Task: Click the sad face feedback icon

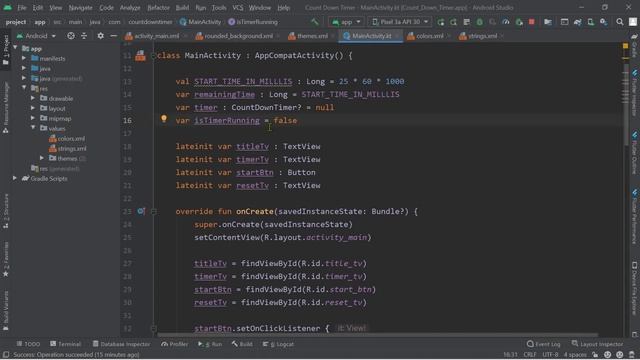Action: [x=620, y=355]
